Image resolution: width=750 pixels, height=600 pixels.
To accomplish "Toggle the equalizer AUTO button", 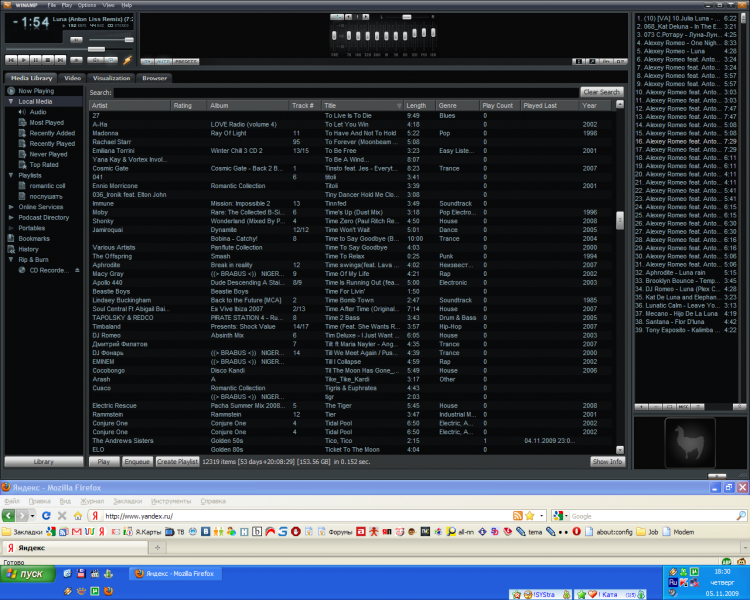I will point(164,62).
